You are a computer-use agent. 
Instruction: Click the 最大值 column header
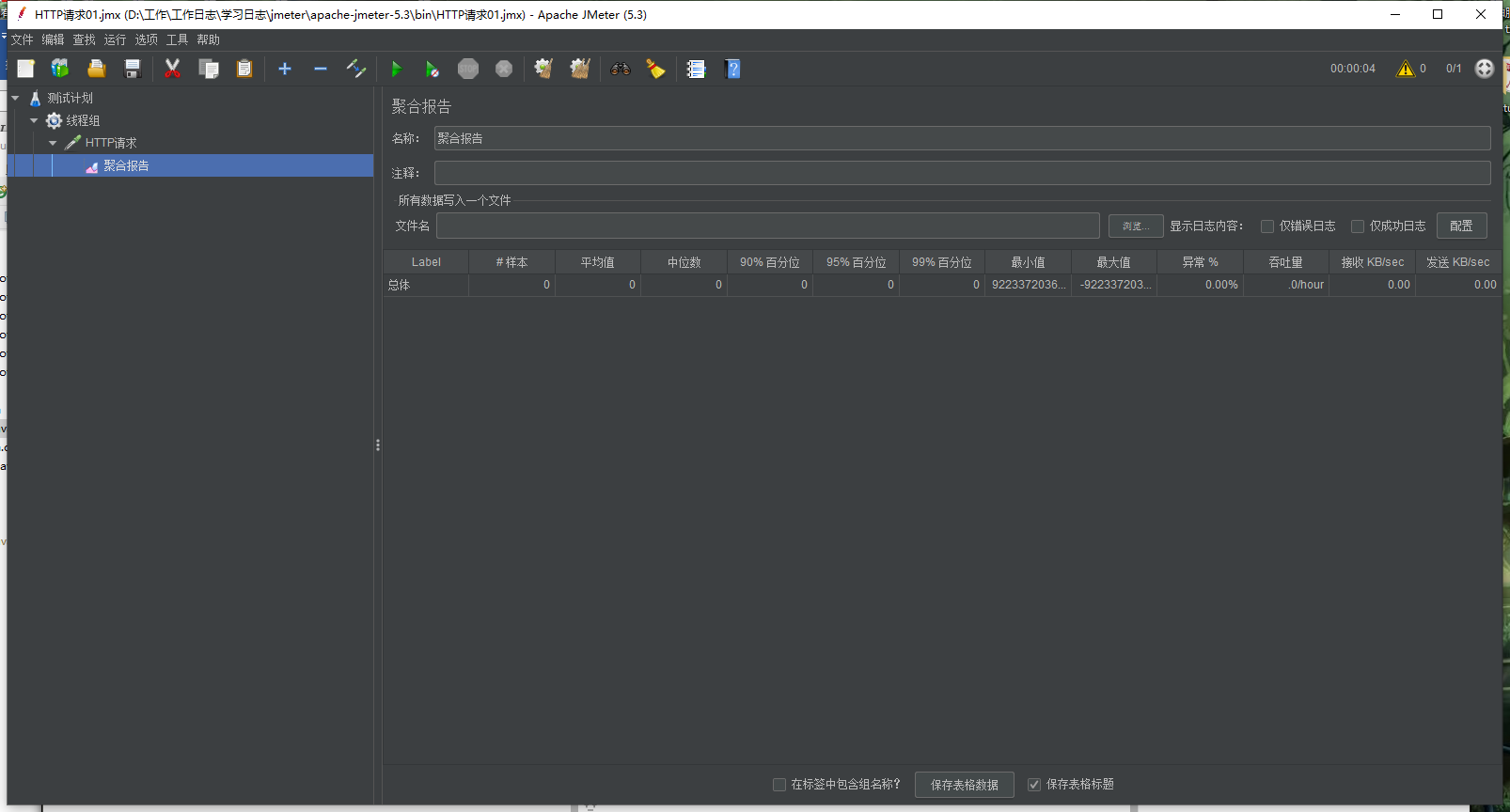[1114, 262]
